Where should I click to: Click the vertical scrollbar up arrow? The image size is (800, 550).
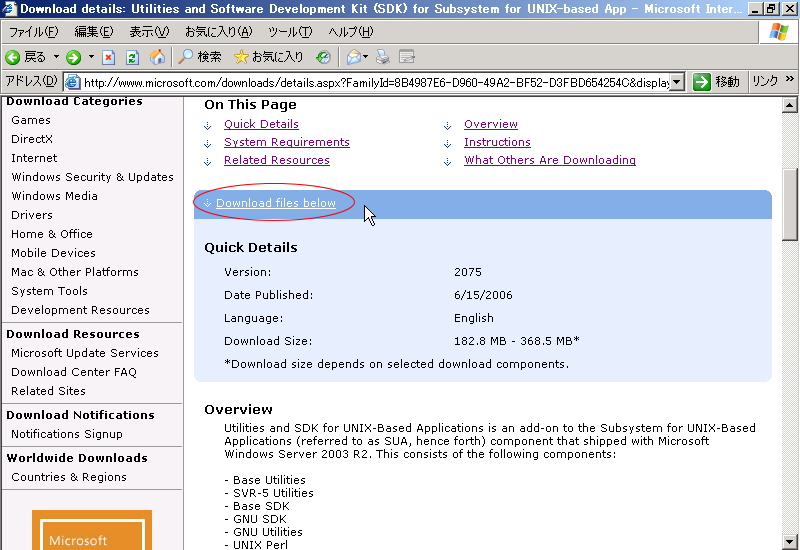point(789,106)
